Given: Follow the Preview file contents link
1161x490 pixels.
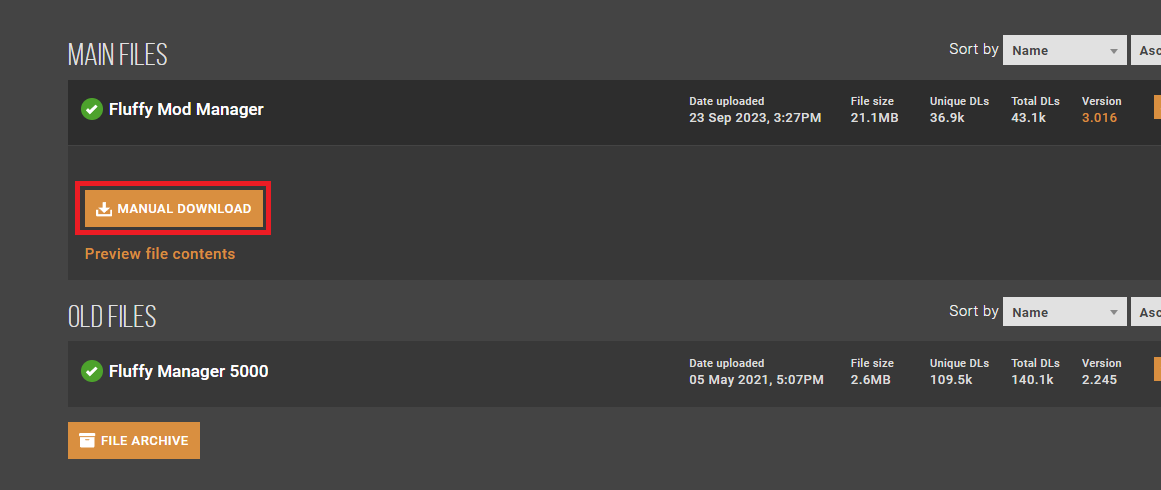Looking at the screenshot, I should (160, 254).
